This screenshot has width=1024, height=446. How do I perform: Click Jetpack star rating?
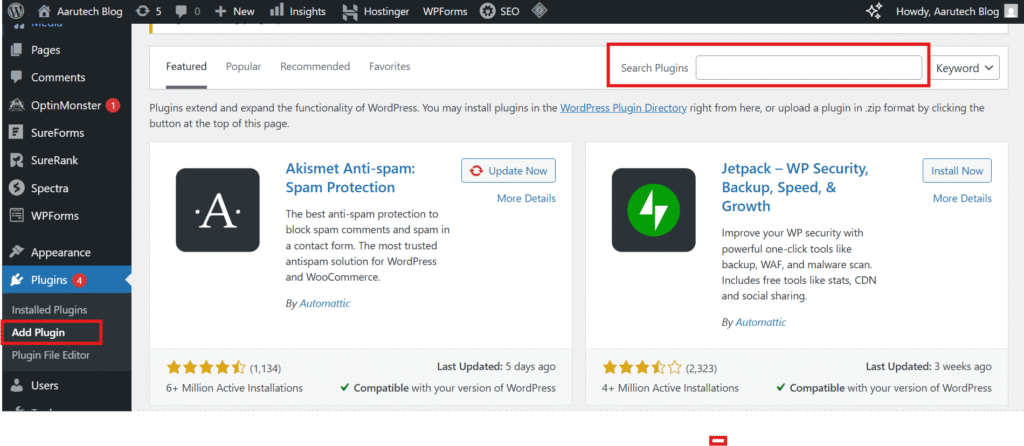[x=641, y=367]
